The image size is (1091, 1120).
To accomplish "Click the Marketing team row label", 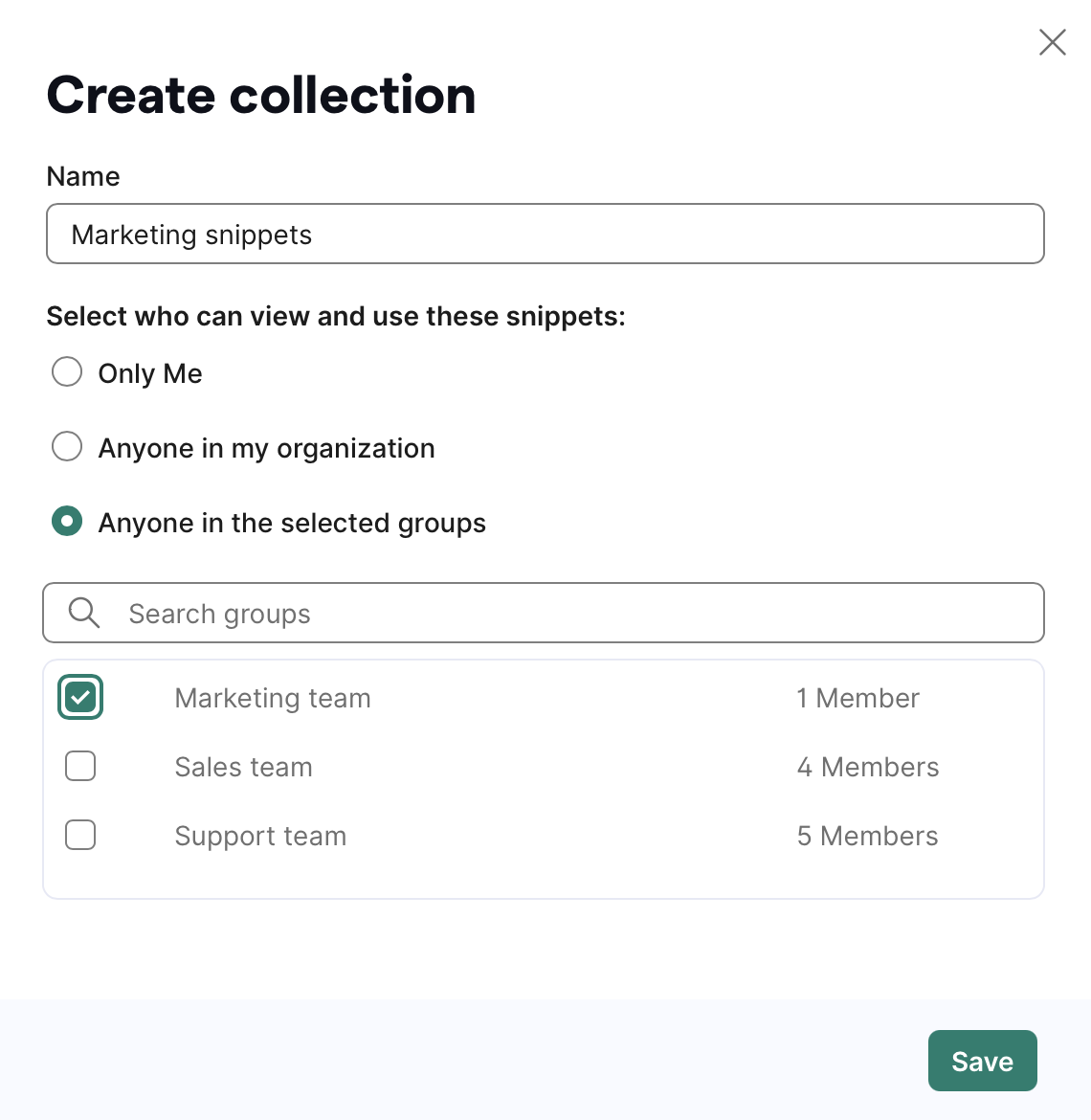I will (272, 698).
